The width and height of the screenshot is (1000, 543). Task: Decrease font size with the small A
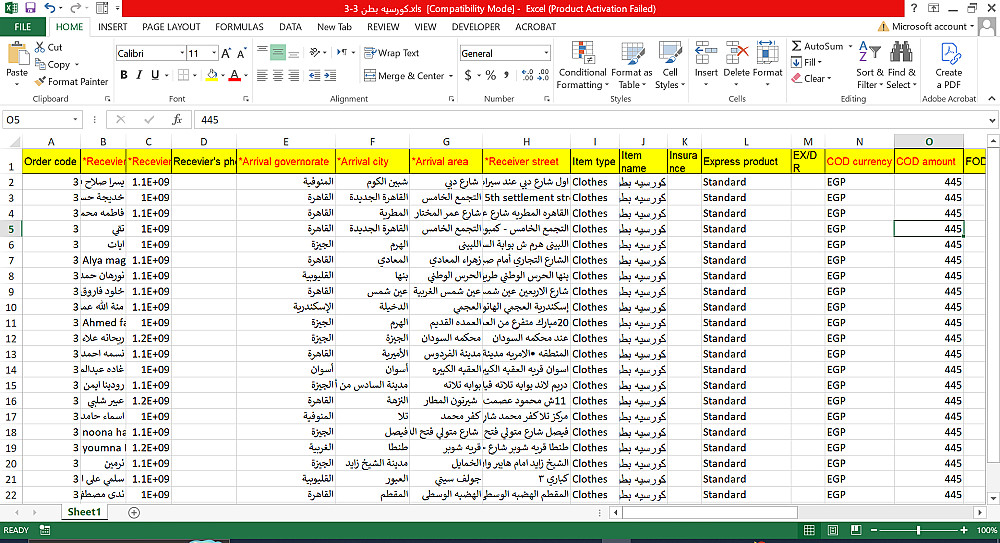[242, 54]
